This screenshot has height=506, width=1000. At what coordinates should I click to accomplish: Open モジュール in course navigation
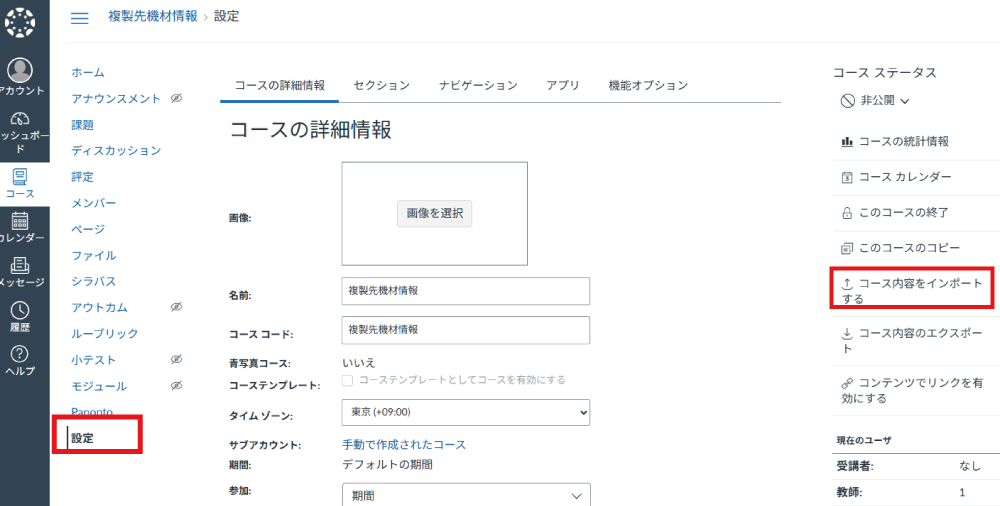click(99, 386)
